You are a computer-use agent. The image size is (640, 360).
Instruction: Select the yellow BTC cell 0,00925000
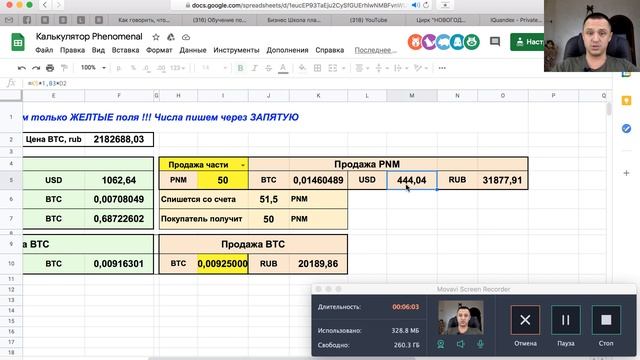(x=223, y=264)
